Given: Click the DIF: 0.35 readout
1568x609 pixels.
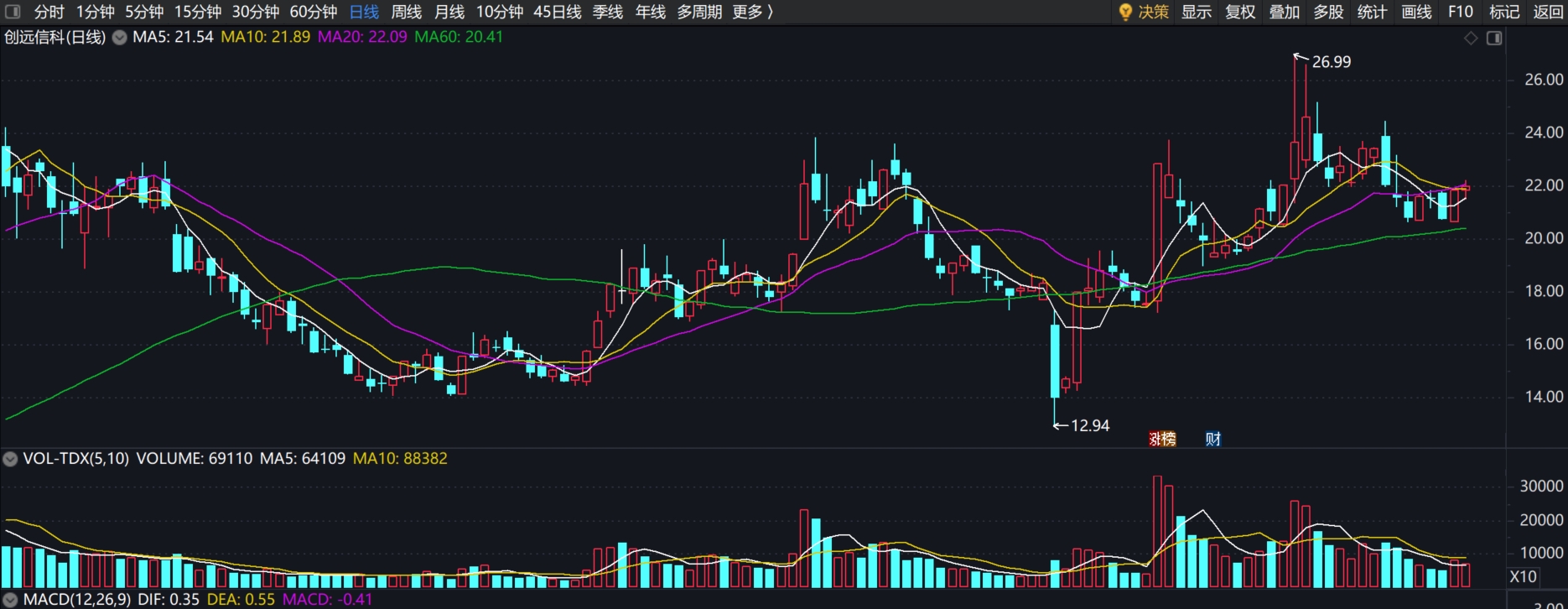Looking at the screenshot, I should tap(169, 600).
